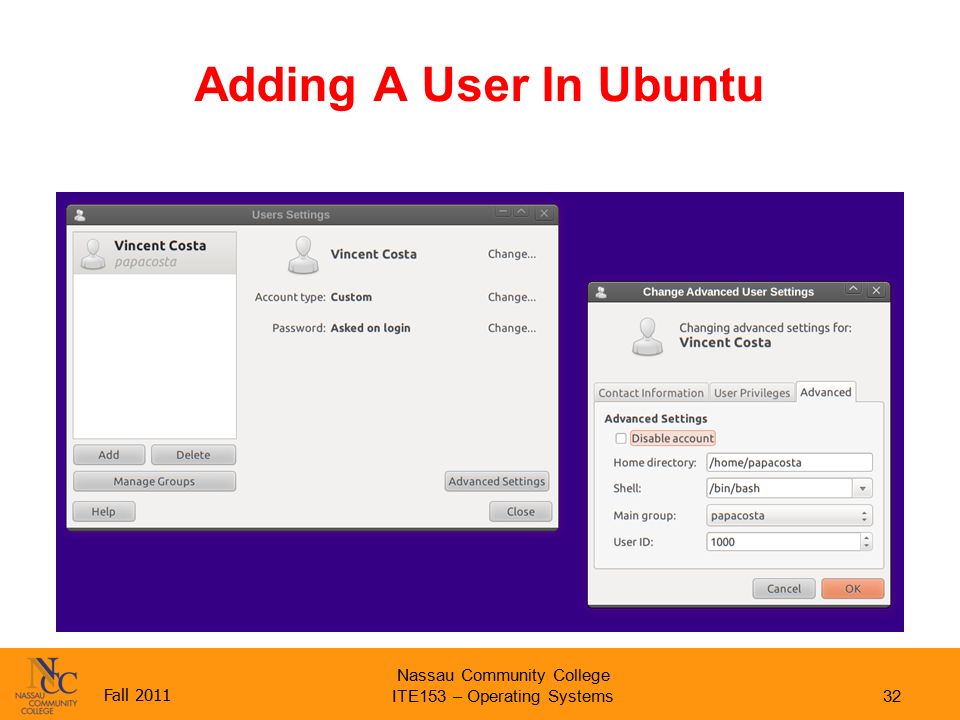Click the User ID spinner arrows
This screenshot has width=960, height=720.
[x=866, y=542]
